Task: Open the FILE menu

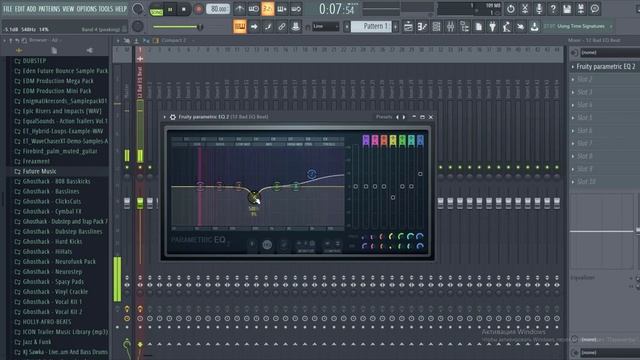Action: tap(7, 9)
